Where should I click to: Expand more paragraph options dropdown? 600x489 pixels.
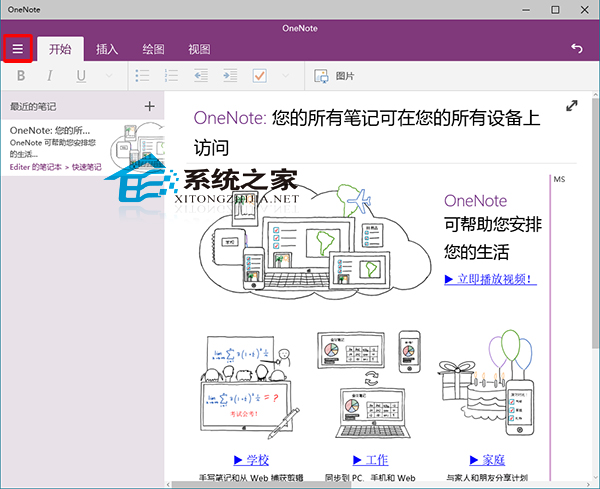(x=285, y=76)
